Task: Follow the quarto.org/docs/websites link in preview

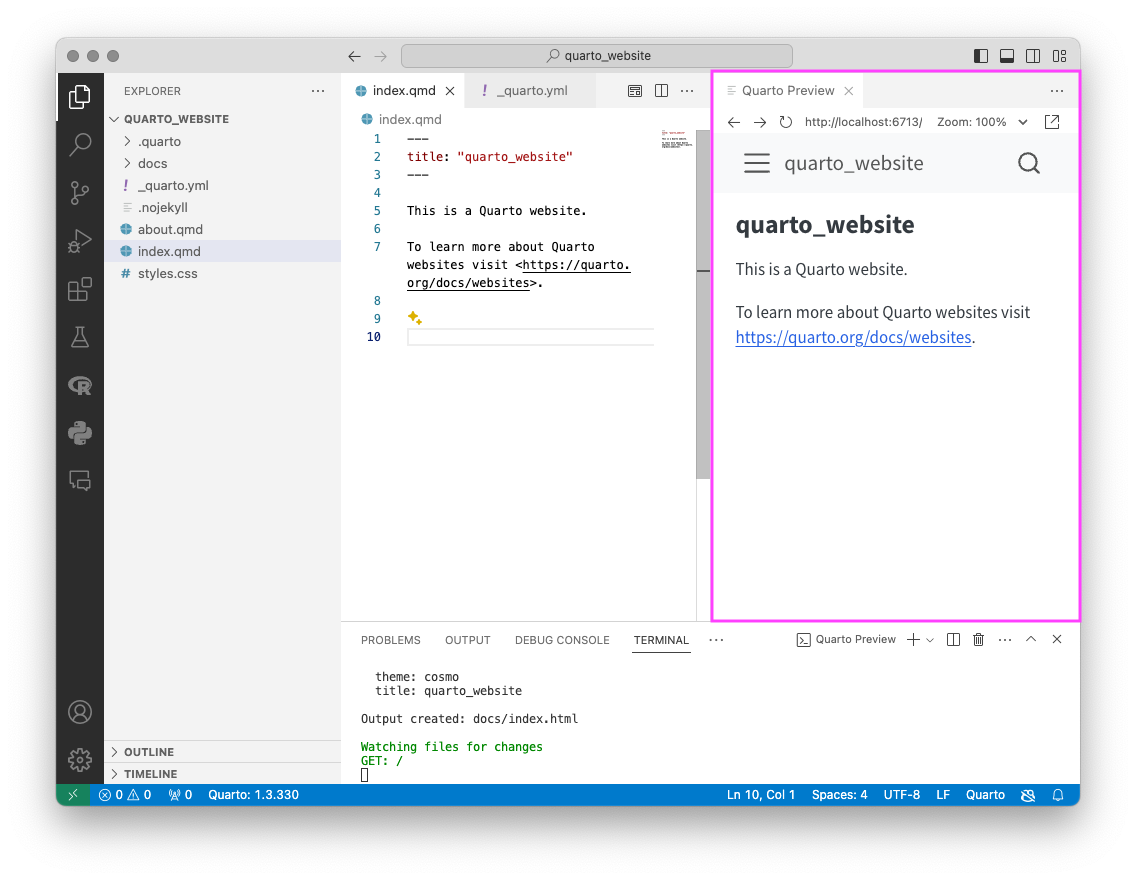Action: pos(853,338)
